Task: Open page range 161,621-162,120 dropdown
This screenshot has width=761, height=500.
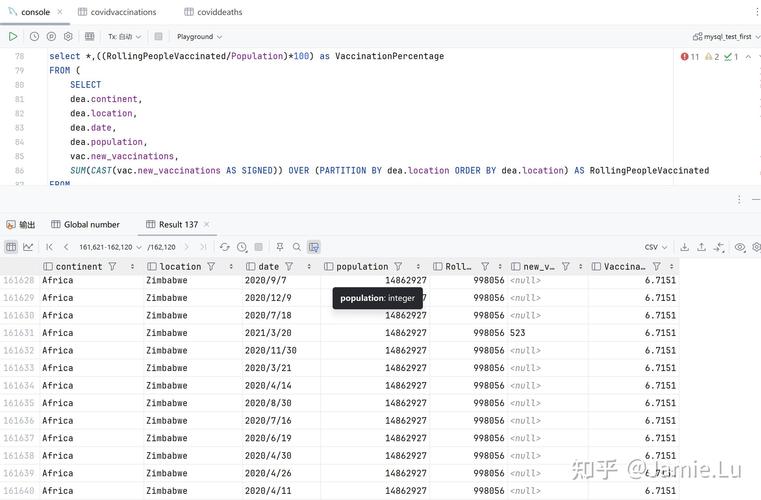Action: [x=110, y=247]
